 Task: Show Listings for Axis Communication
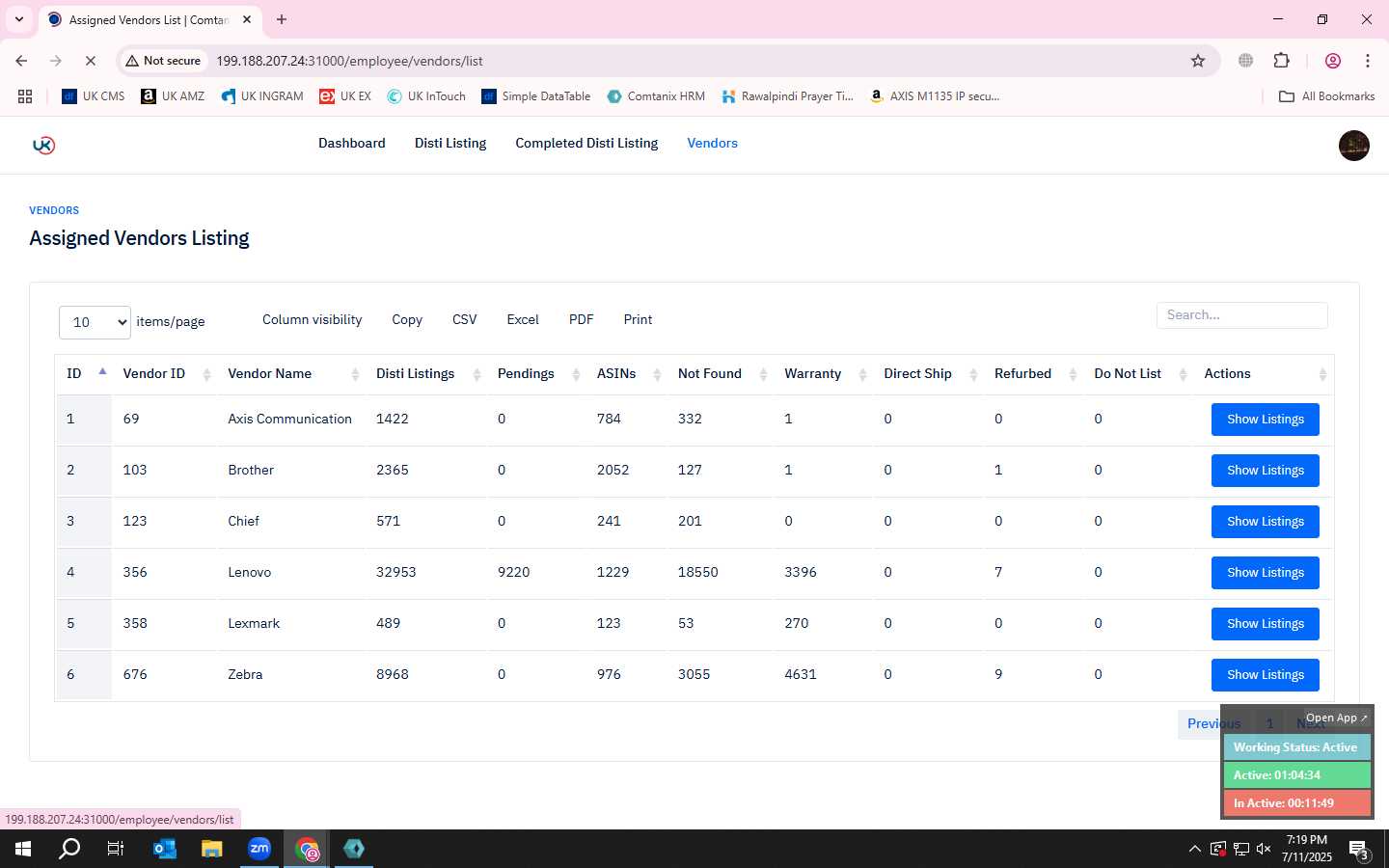coord(1265,420)
